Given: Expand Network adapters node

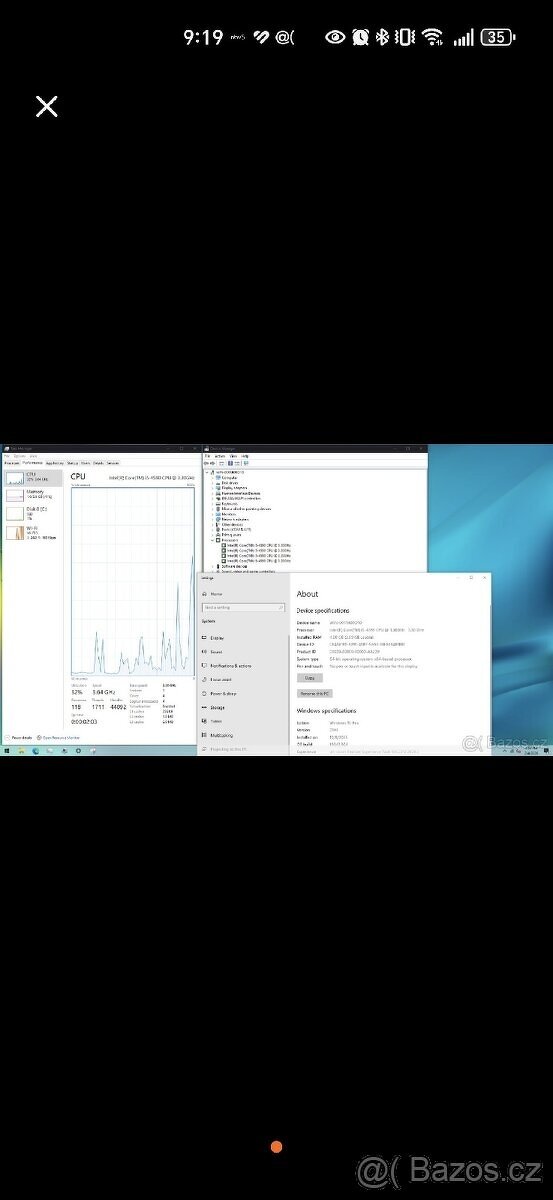Looking at the screenshot, I should click(x=213, y=519).
